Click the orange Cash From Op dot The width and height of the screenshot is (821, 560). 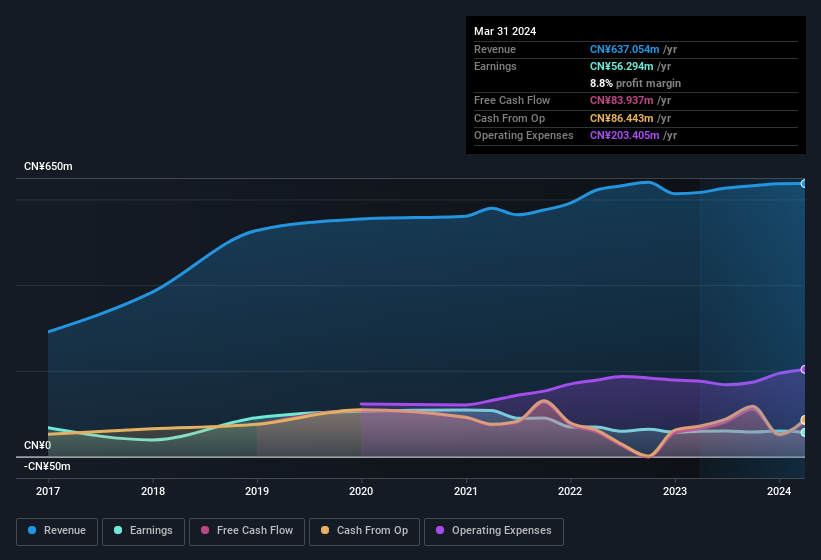325,530
